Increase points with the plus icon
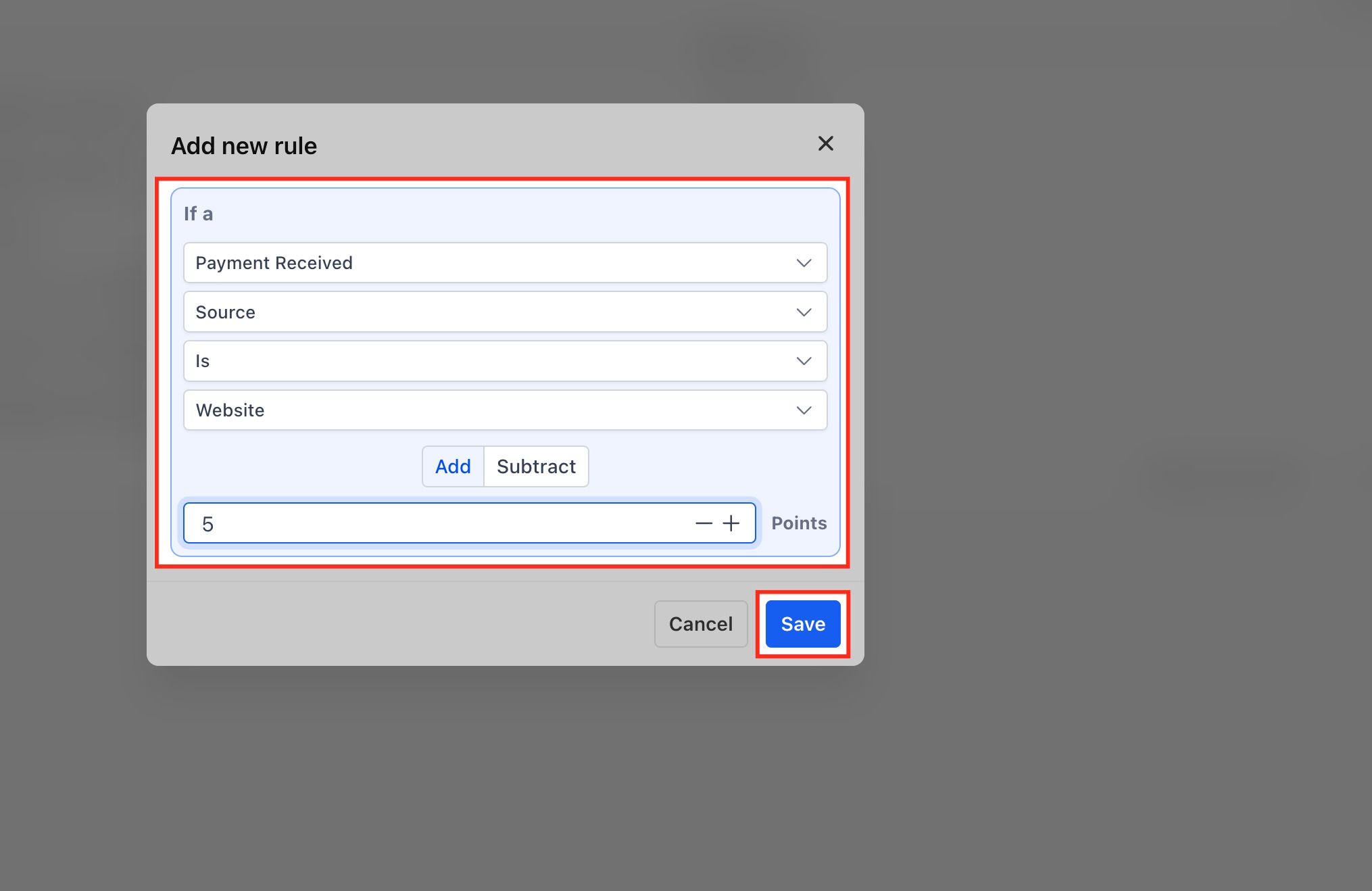 (731, 523)
